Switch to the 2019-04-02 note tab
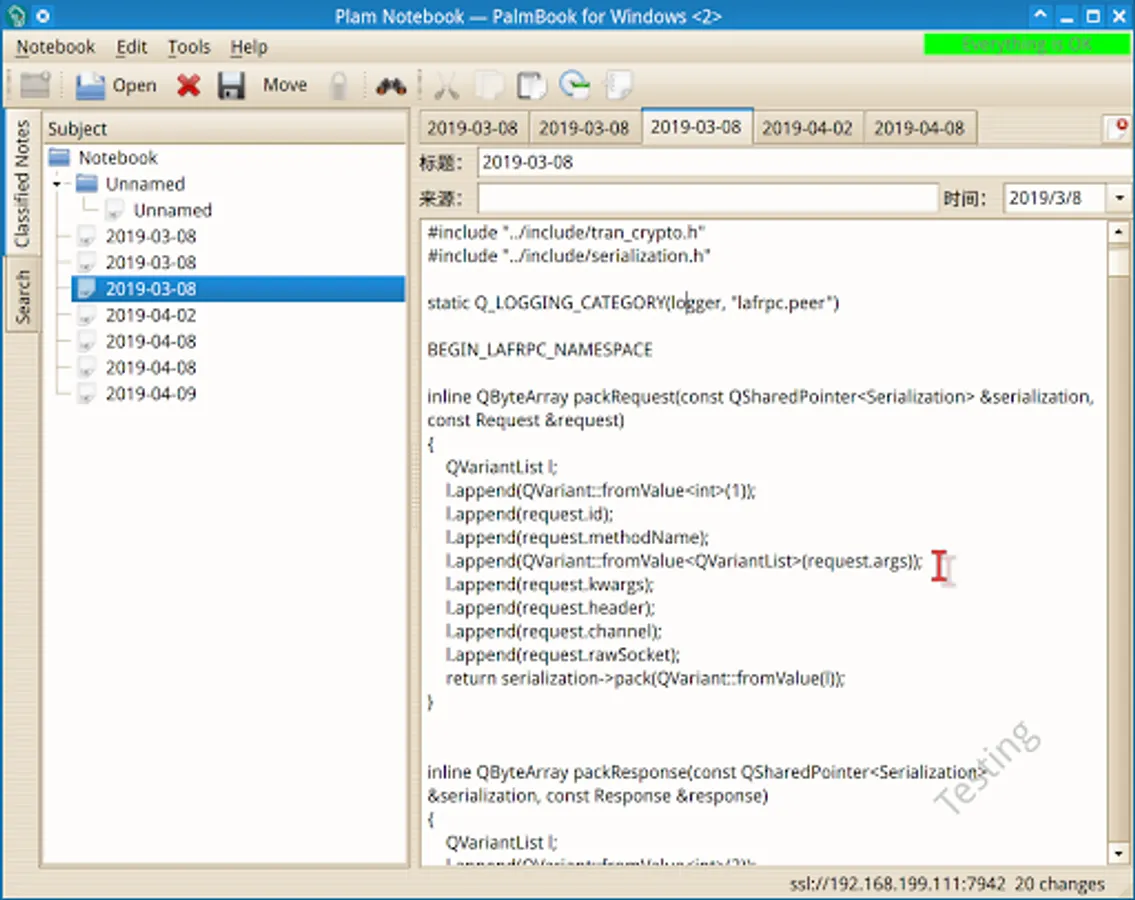Image resolution: width=1135 pixels, height=900 pixels. [x=808, y=128]
